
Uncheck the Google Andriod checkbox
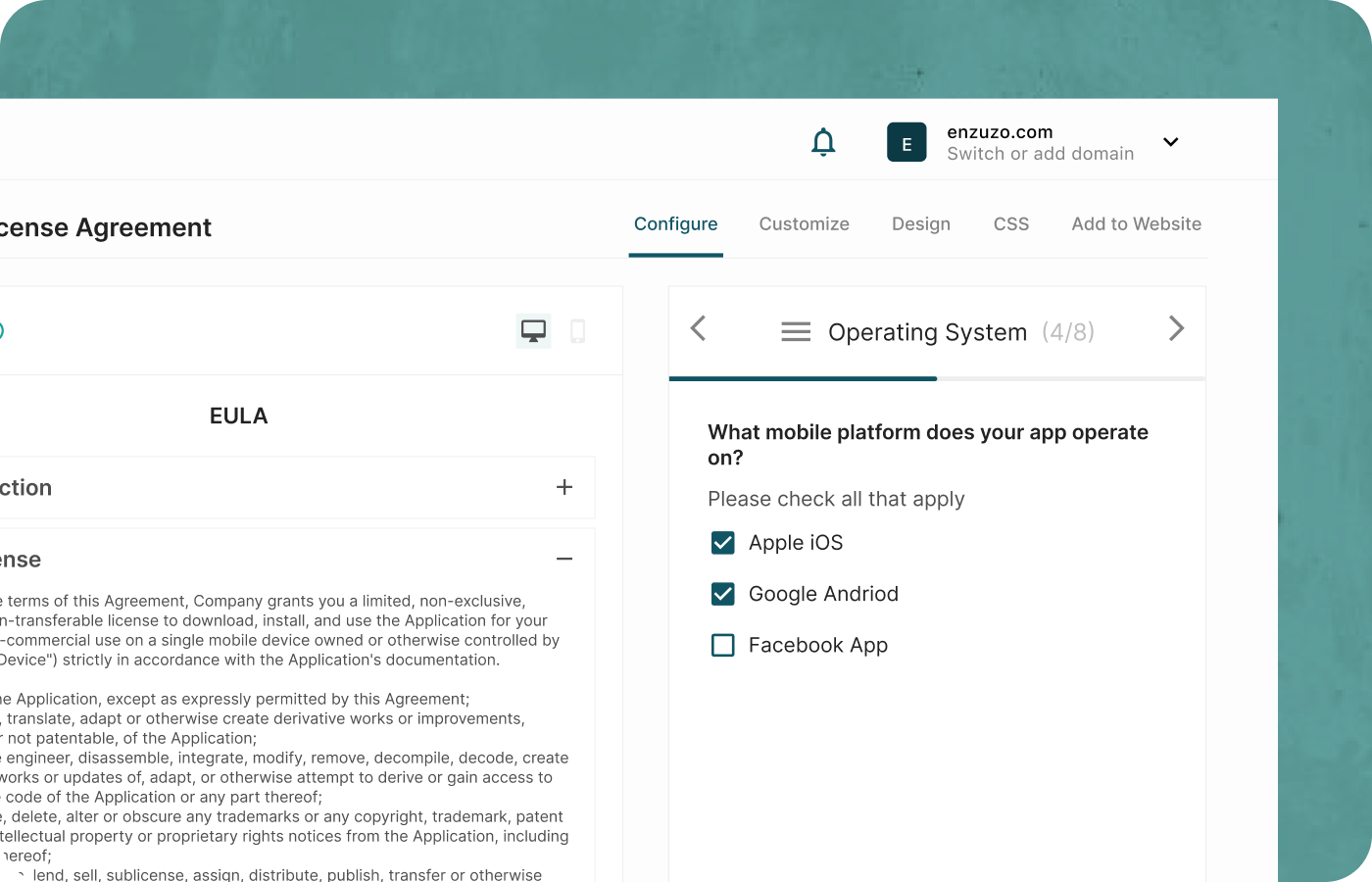click(722, 594)
